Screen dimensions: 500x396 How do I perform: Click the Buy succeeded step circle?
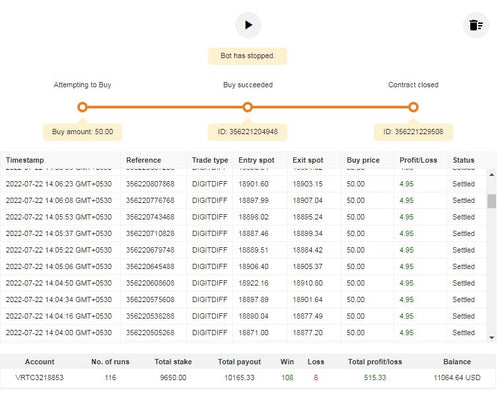(x=247, y=107)
